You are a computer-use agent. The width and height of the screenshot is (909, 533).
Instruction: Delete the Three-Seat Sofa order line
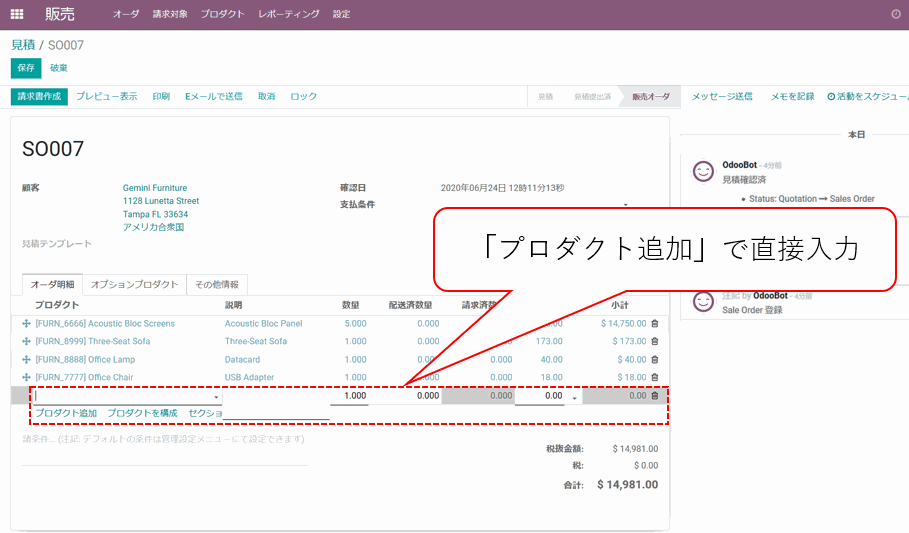tap(655, 342)
